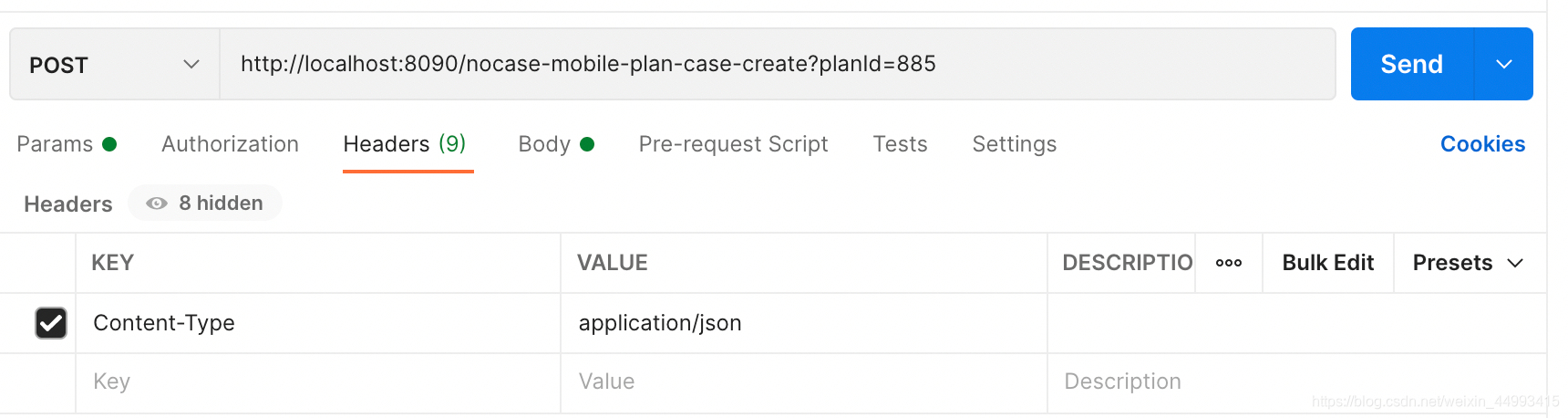Image resolution: width=1568 pixels, height=418 pixels.
Task: Open the Presets dropdown
Action: 1468,263
